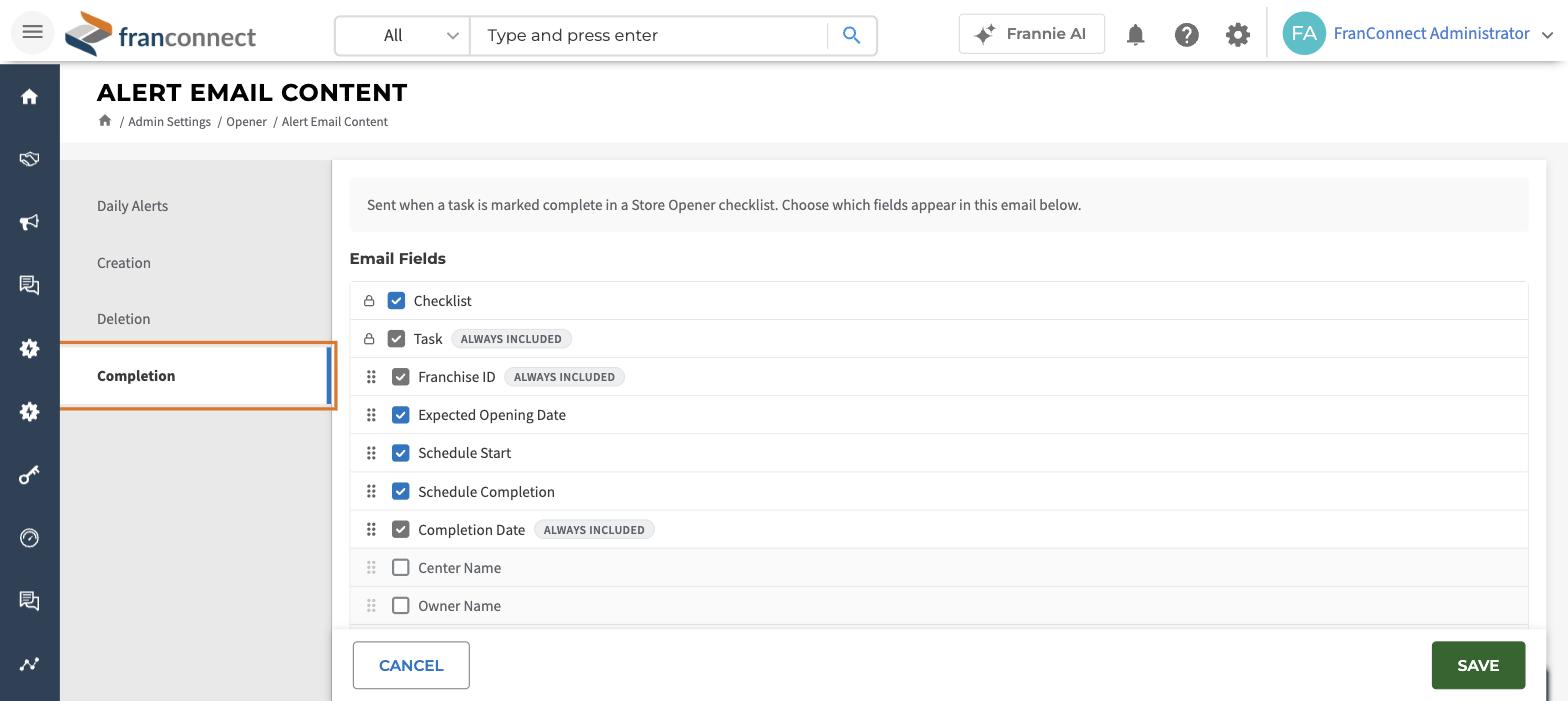The image size is (1568, 701).
Task: Click the ALWAYS INCLUDED badge next to Task
Action: (511, 339)
